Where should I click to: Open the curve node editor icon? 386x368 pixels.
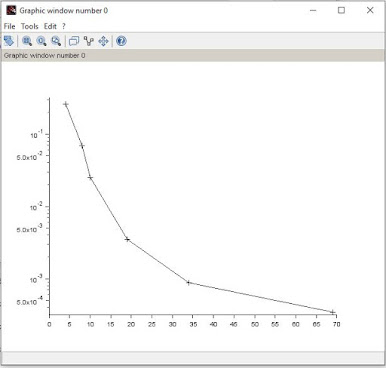pyautogui.click(x=89, y=41)
